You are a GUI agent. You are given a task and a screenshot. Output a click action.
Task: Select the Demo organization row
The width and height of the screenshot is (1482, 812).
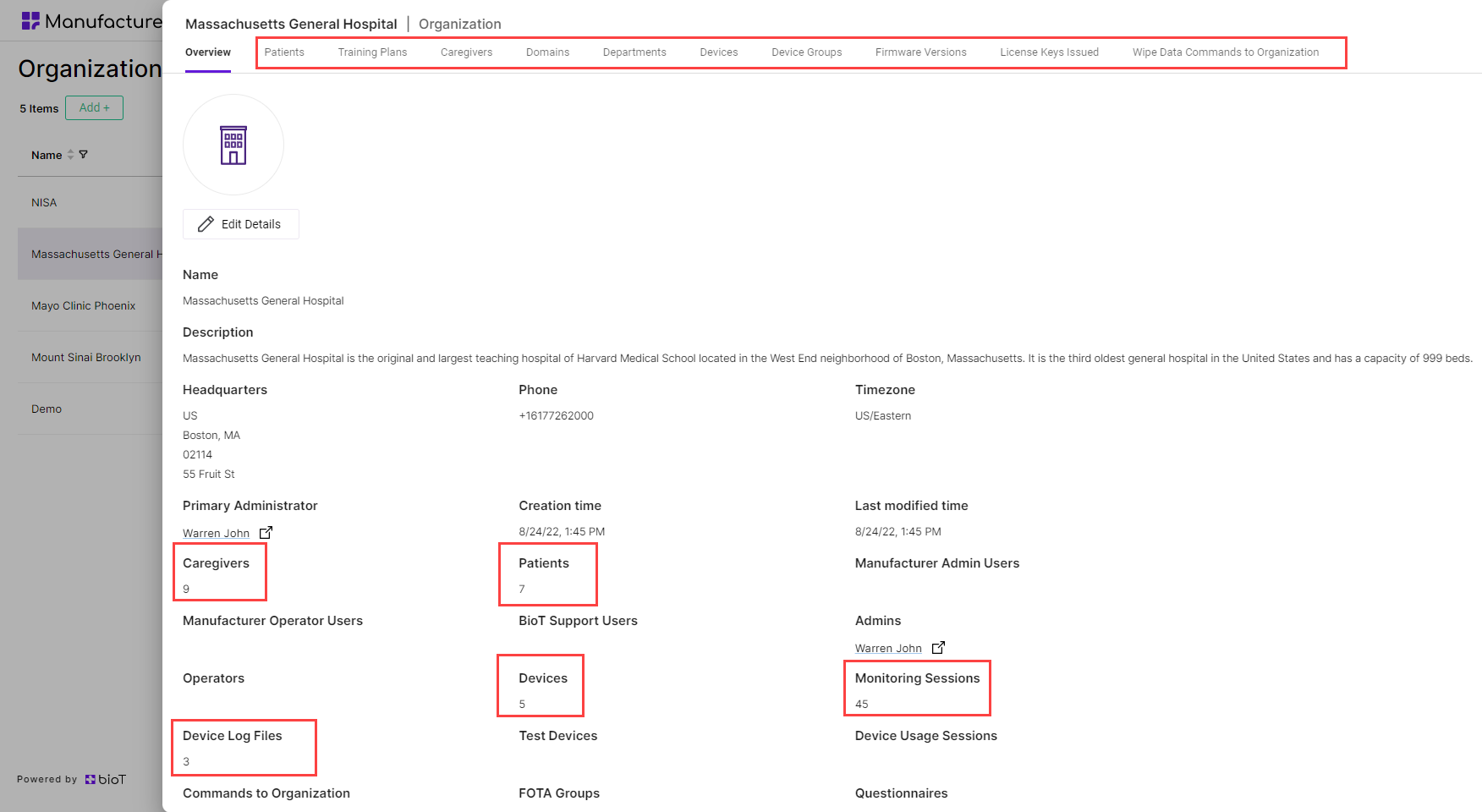90,409
